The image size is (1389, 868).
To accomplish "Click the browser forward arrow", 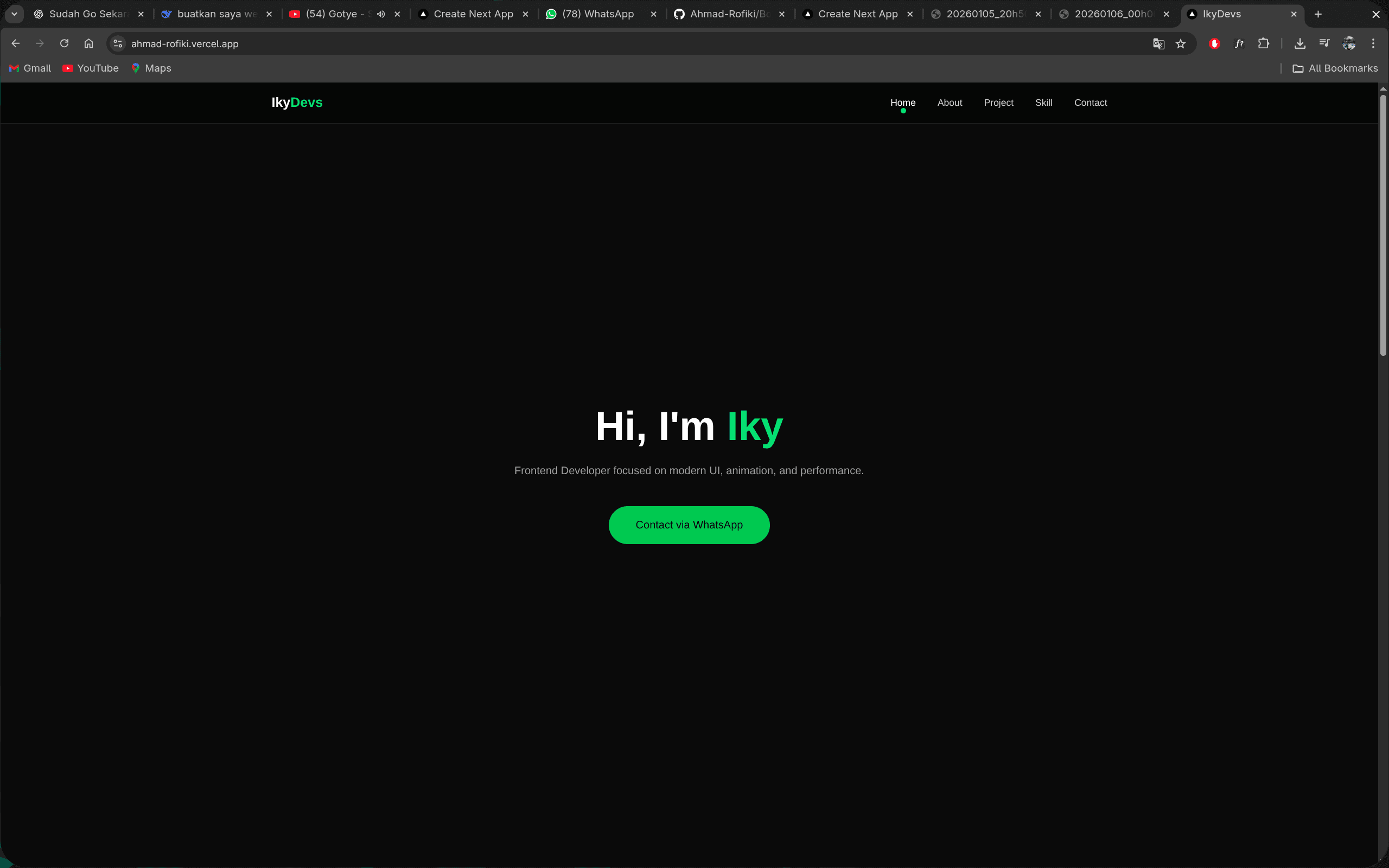I will click(x=40, y=43).
